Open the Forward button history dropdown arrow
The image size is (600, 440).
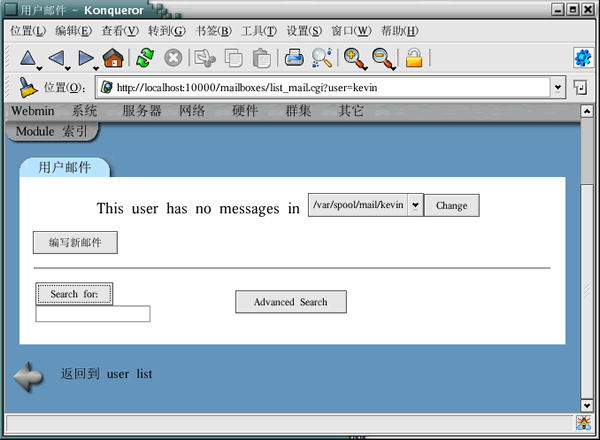[x=96, y=68]
